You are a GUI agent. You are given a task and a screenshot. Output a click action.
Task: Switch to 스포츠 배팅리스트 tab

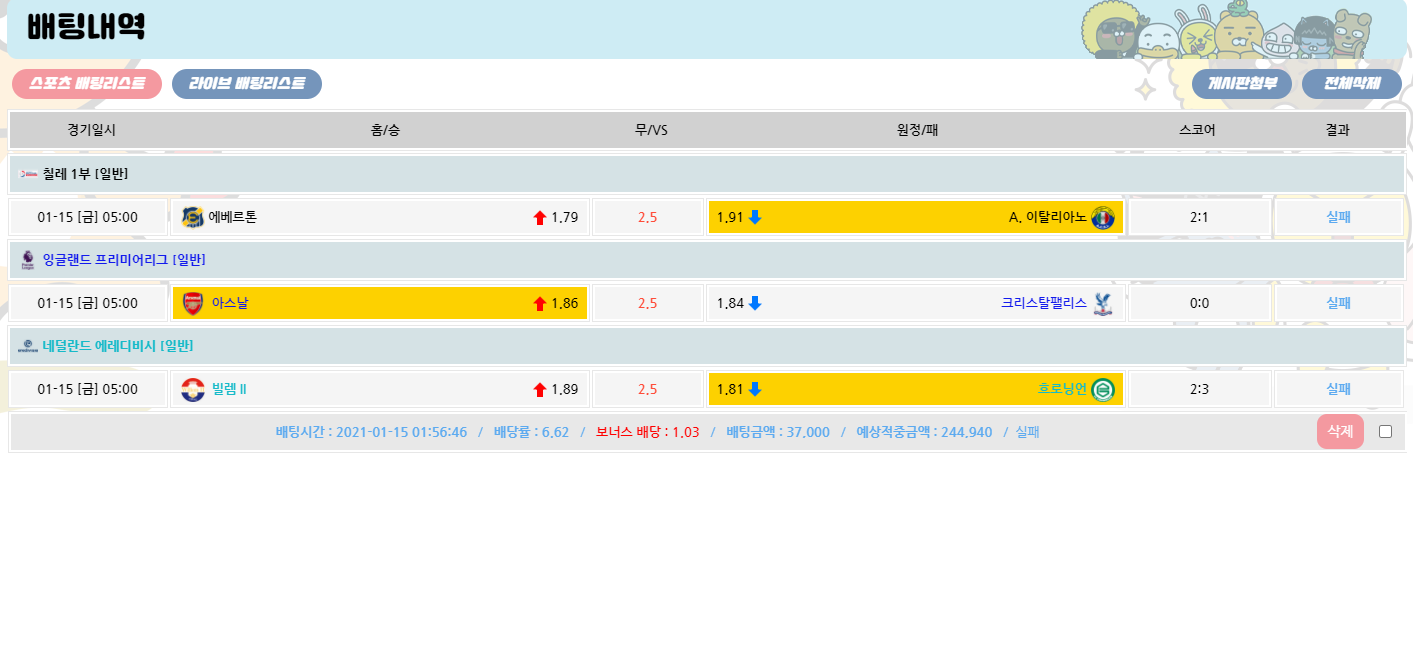[x=87, y=84]
